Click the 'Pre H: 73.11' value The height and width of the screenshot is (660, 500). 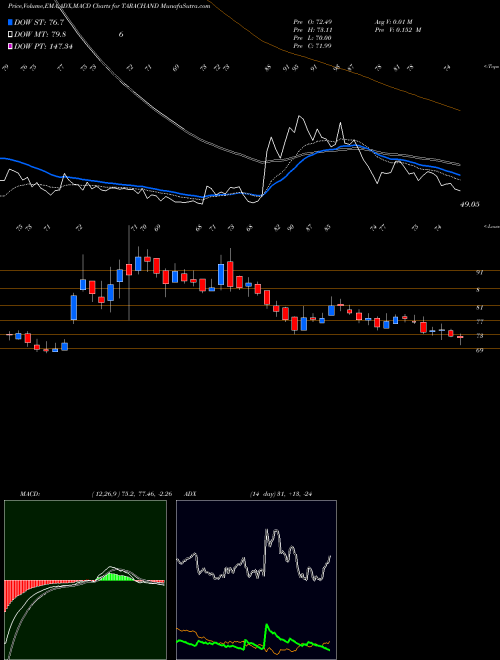tap(313, 29)
